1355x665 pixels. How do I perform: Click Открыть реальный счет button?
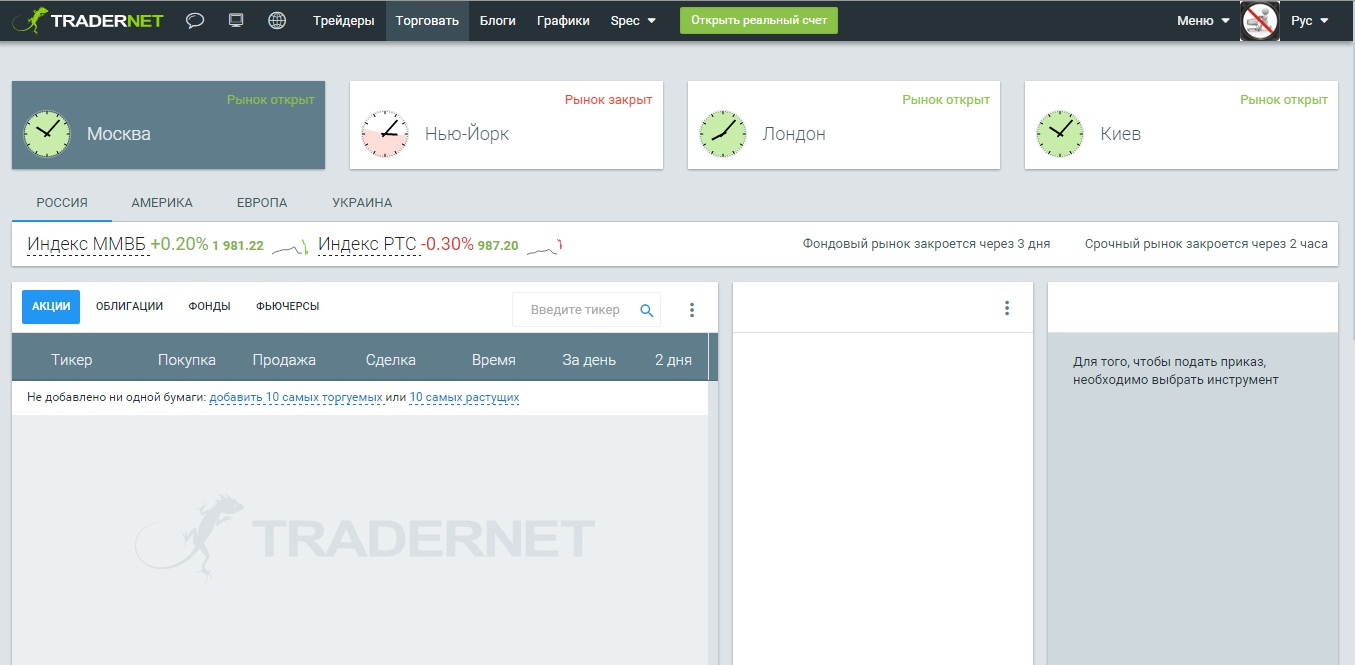(x=759, y=20)
